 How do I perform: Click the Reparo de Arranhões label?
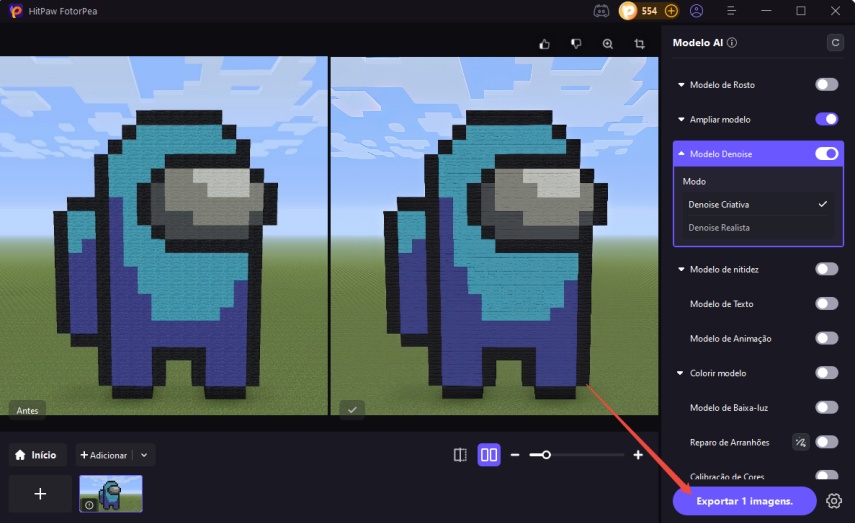click(x=729, y=442)
